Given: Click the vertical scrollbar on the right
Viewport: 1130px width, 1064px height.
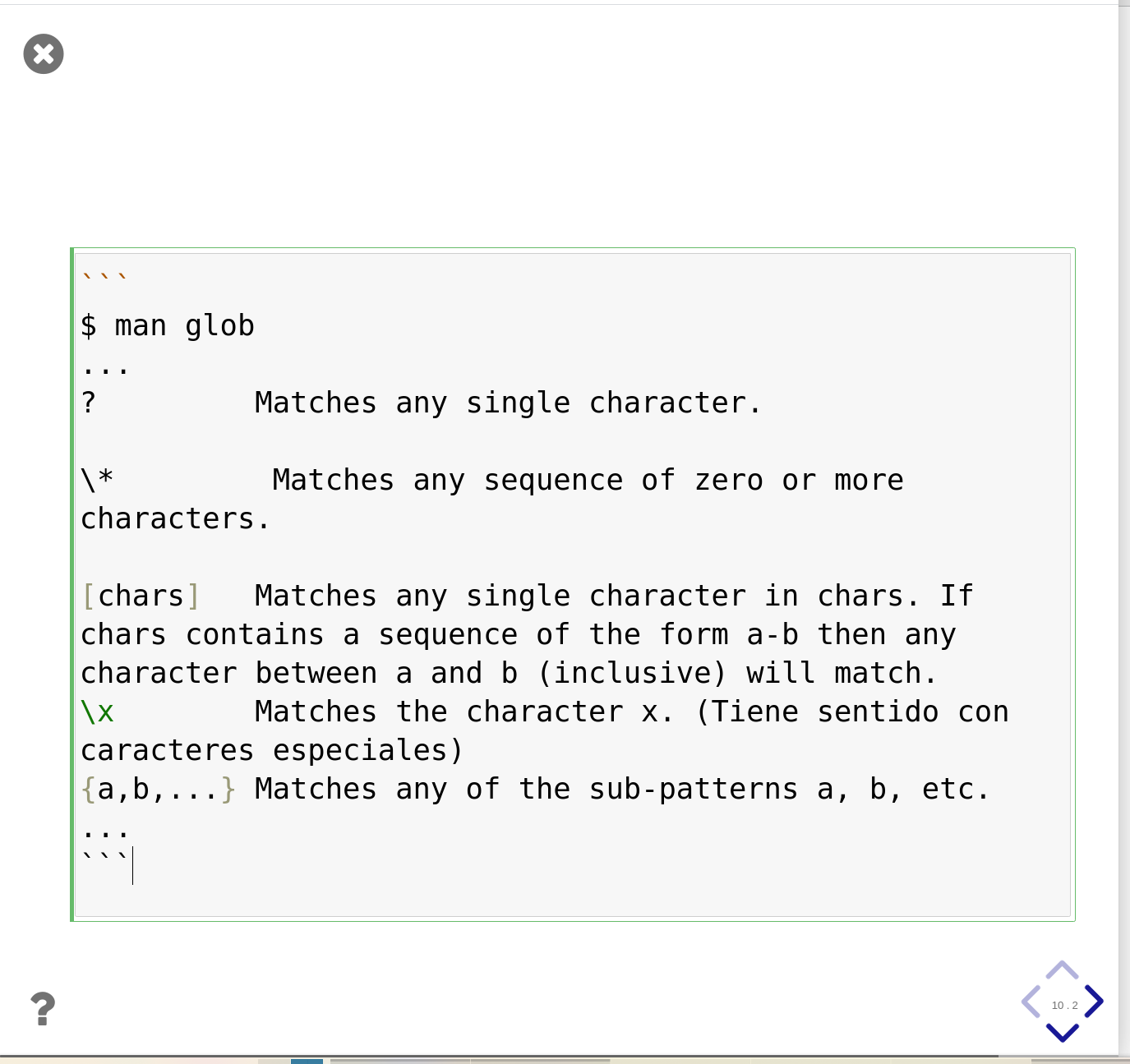Looking at the screenshot, I should coord(1124,526).
